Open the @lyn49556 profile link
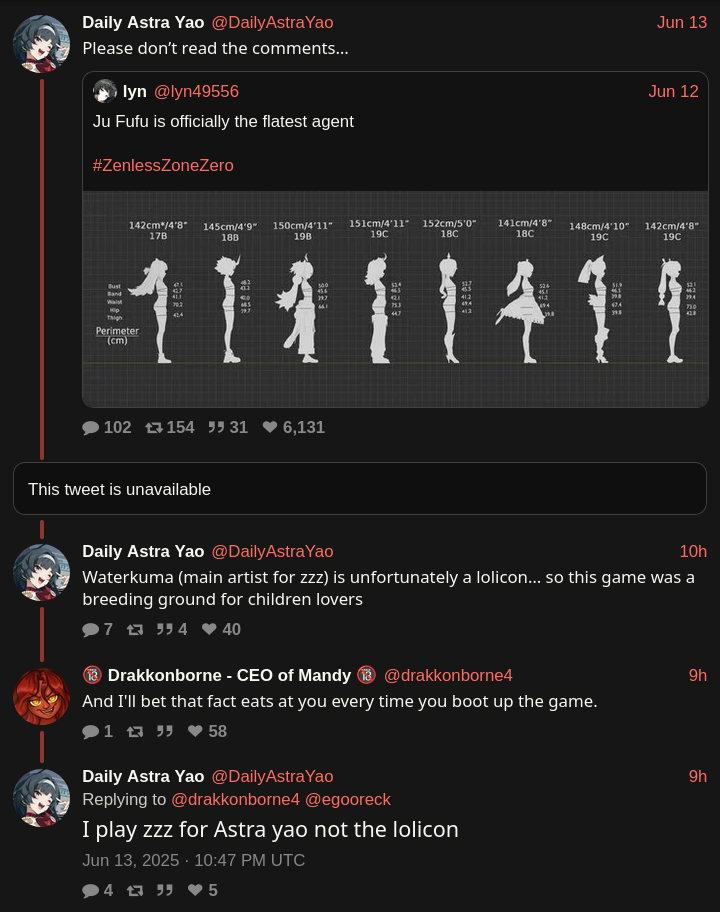The width and height of the screenshot is (720, 912). click(195, 92)
